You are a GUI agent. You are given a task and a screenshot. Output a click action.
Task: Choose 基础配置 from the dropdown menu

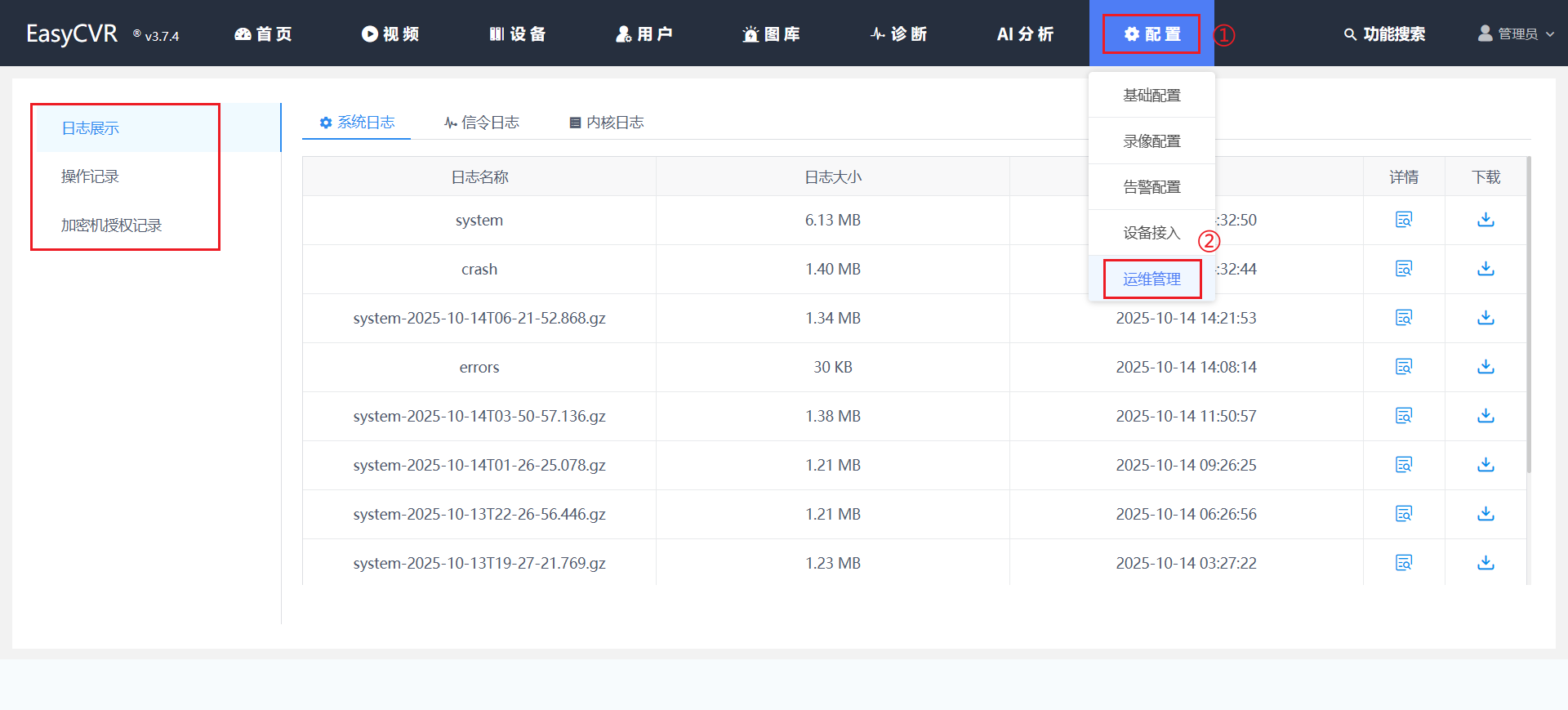click(x=1151, y=96)
